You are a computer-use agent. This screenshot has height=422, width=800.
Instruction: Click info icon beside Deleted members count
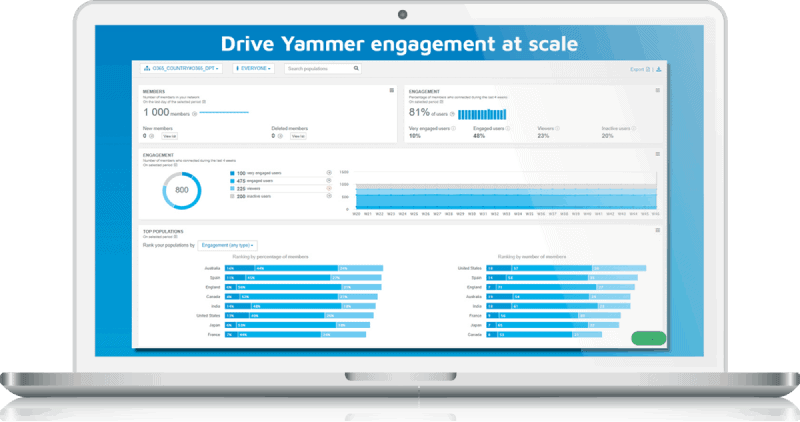point(280,136)
